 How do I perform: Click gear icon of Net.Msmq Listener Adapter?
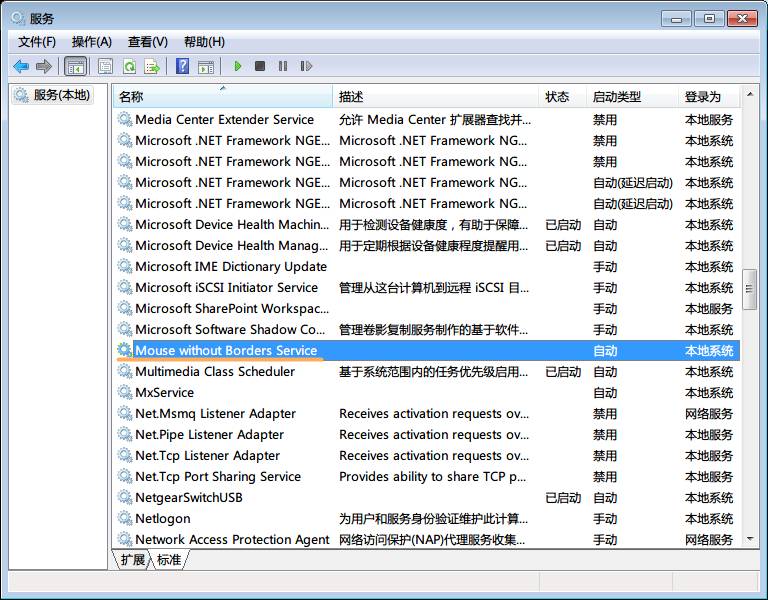tap(125, 413)
